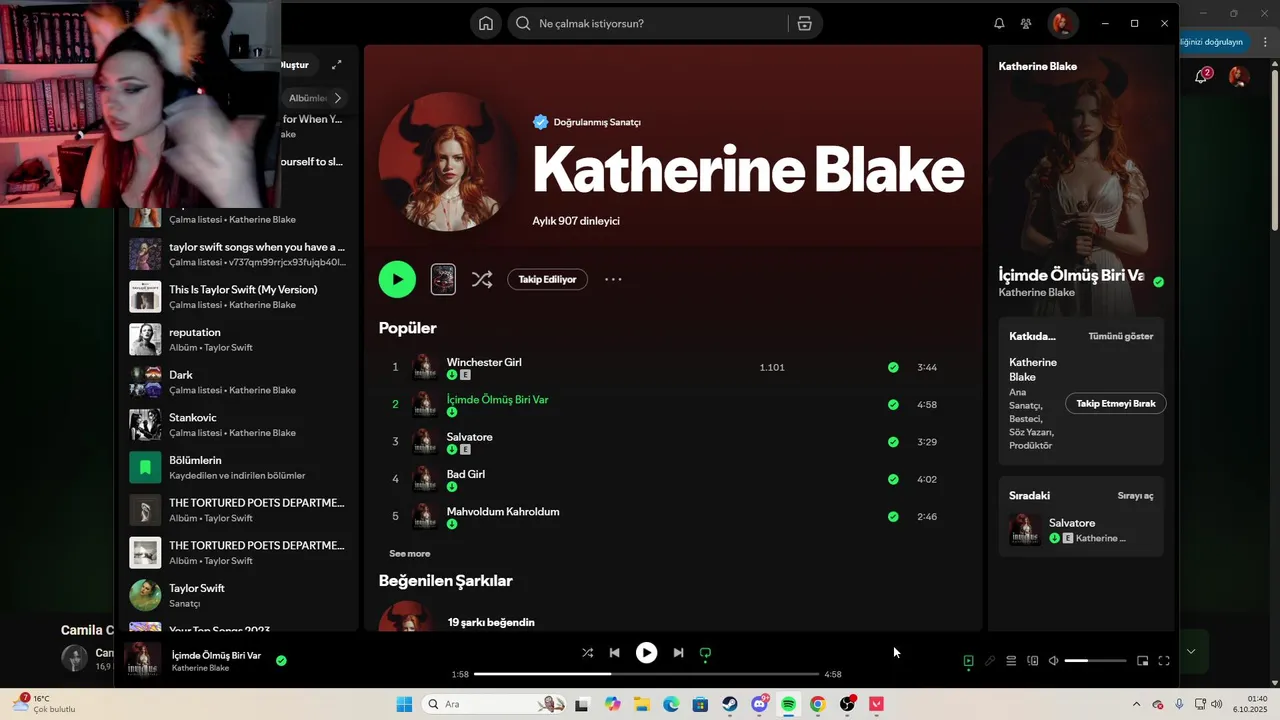Open Chrome from the taskbar

click(x=818, y=705)
